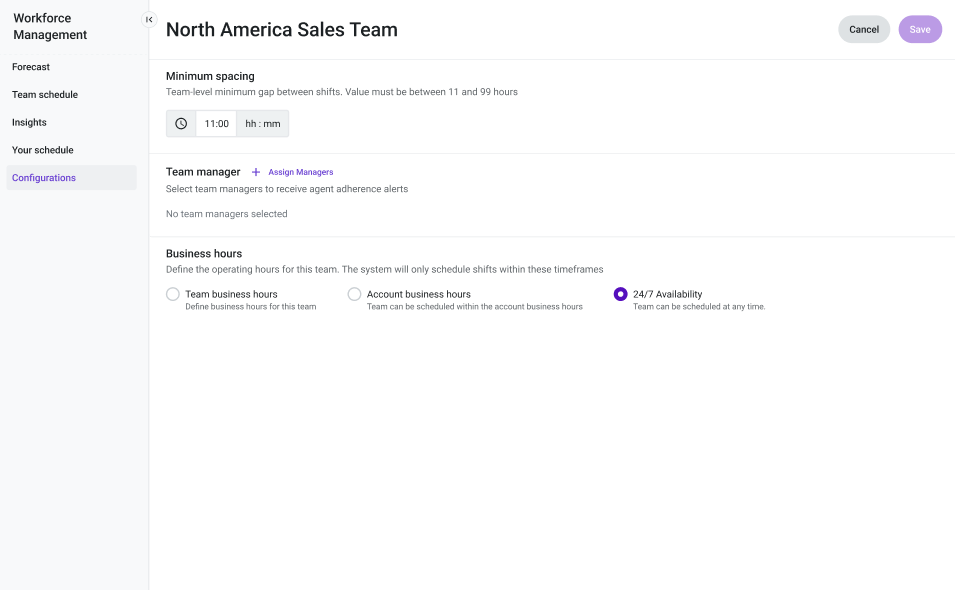Cancel the team configuration changes
This screenshot has height=590, width=955.
864,29
